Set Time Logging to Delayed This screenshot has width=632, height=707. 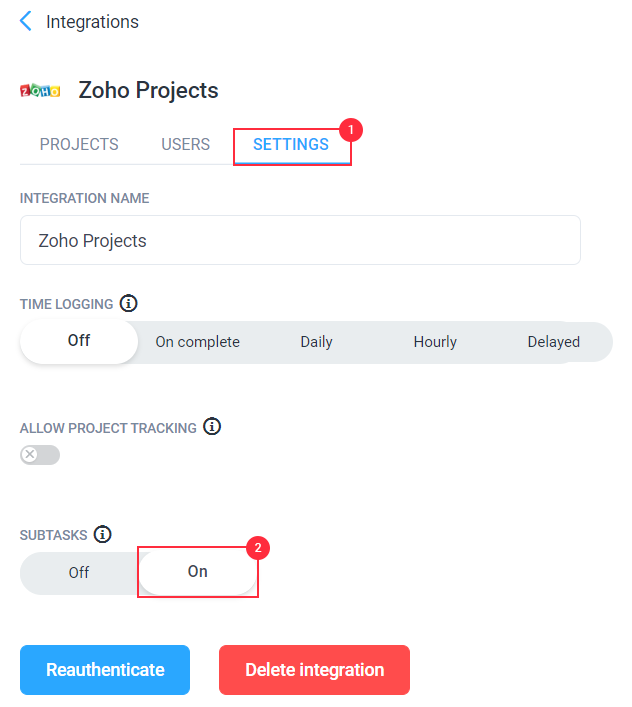(x=554, y=342)
